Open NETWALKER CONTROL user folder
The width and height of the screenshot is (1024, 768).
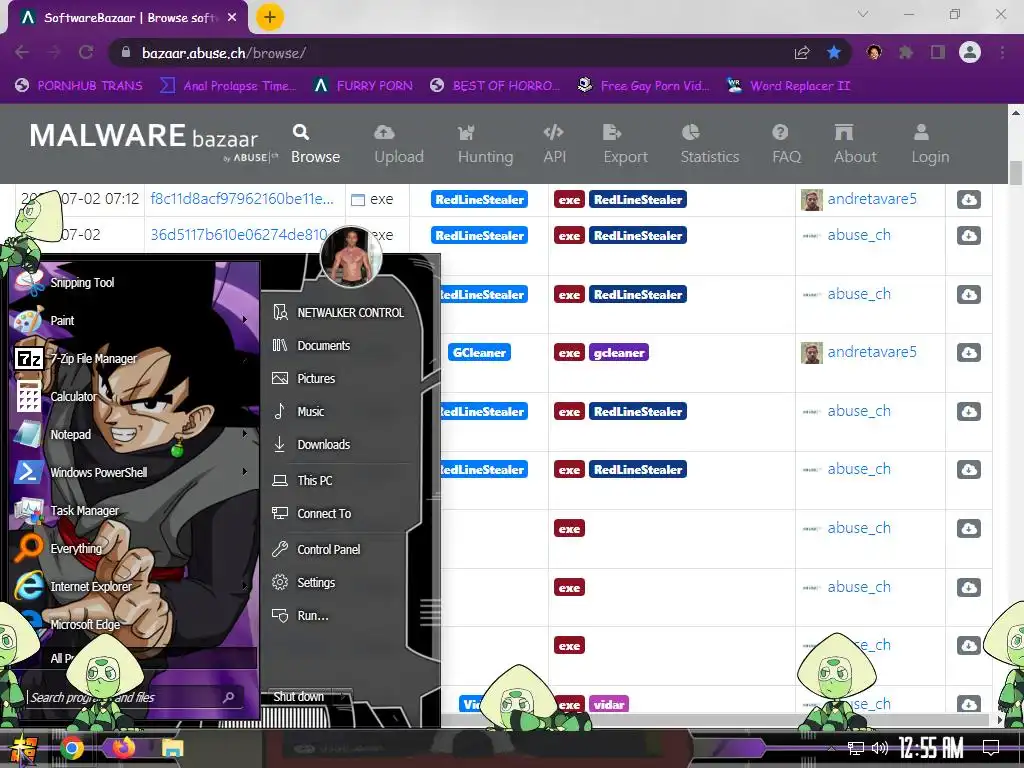pyautogui.click(x=338, y=312)
